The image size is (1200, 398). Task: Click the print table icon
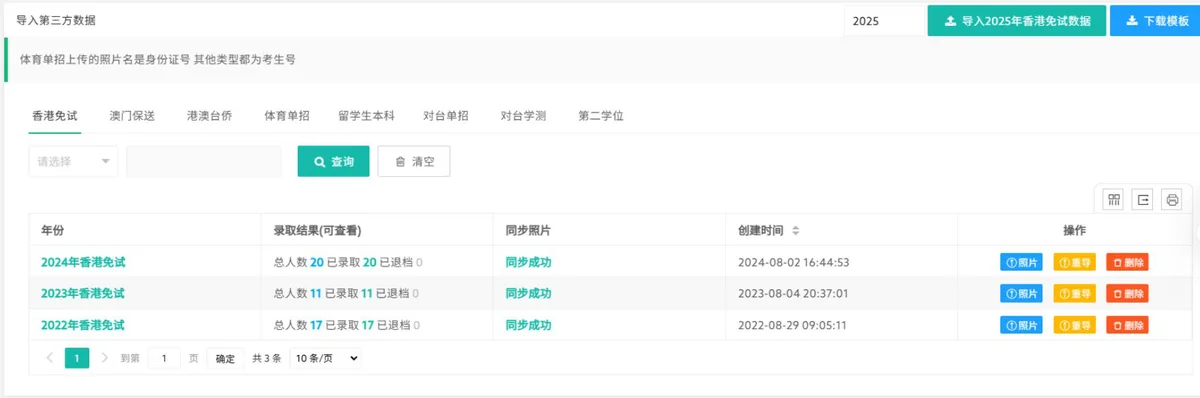(x=1173, y=199)
